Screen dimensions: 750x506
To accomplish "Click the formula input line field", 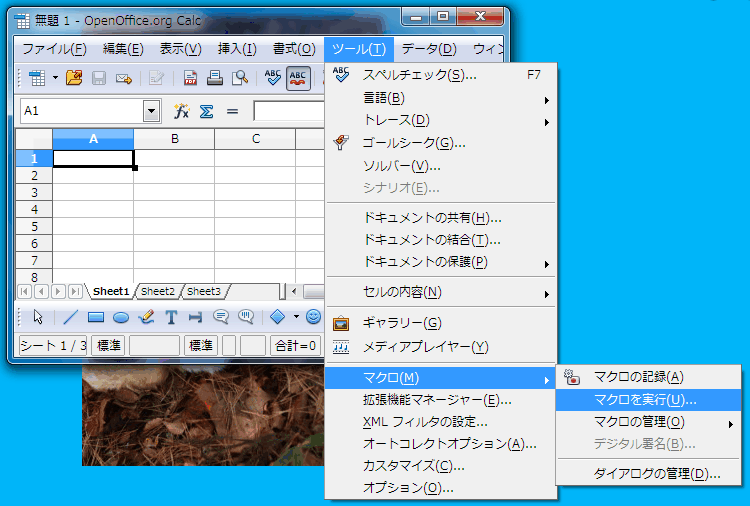I will (x=288, y=111).
